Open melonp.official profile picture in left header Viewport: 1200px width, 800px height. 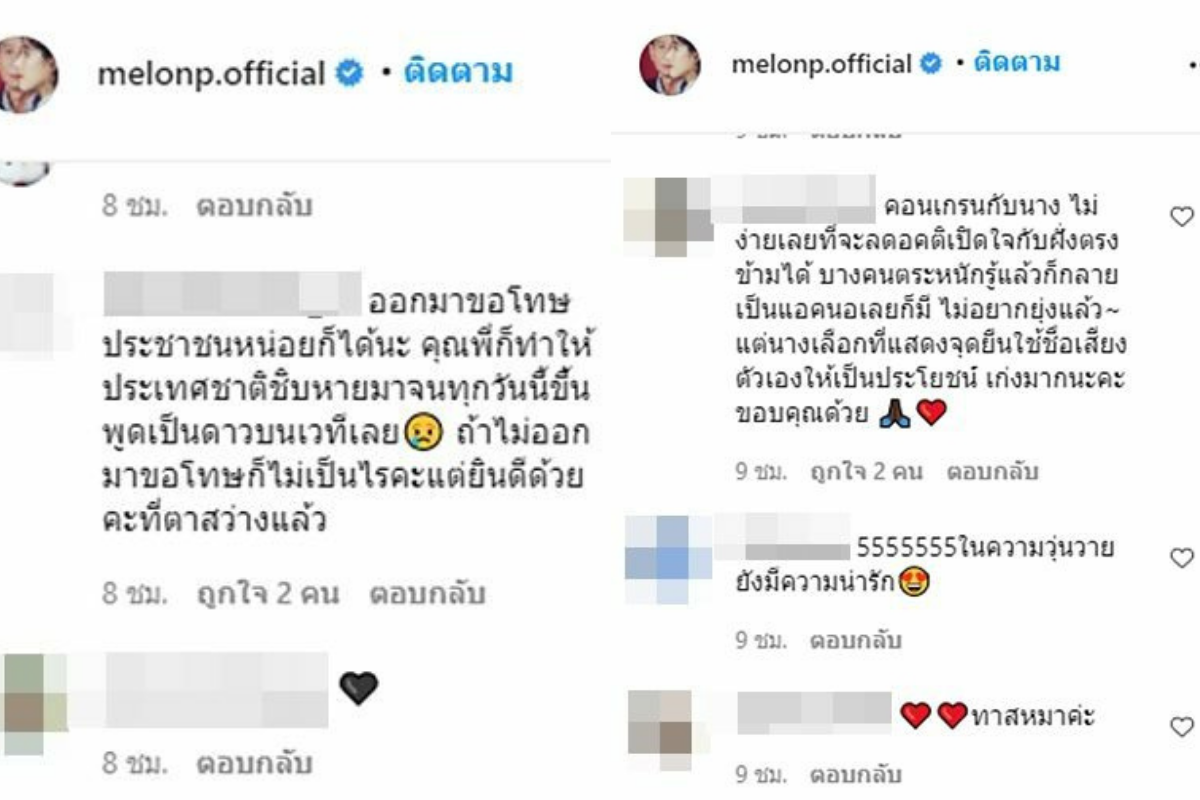pyautogui.click(x=25, y=74)
